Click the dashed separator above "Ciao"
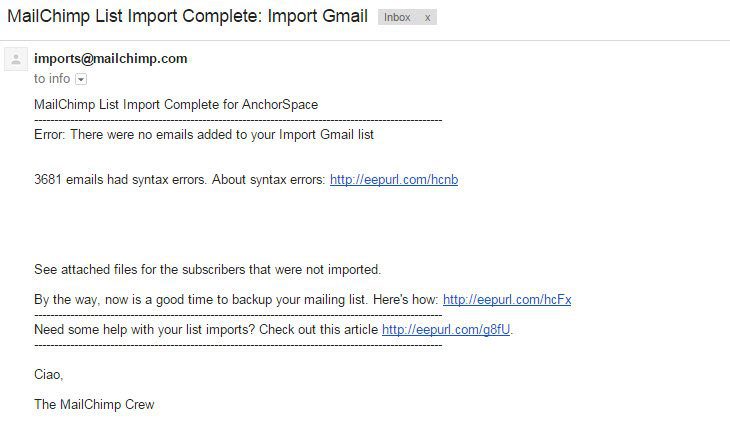 [x=238, y=344]
